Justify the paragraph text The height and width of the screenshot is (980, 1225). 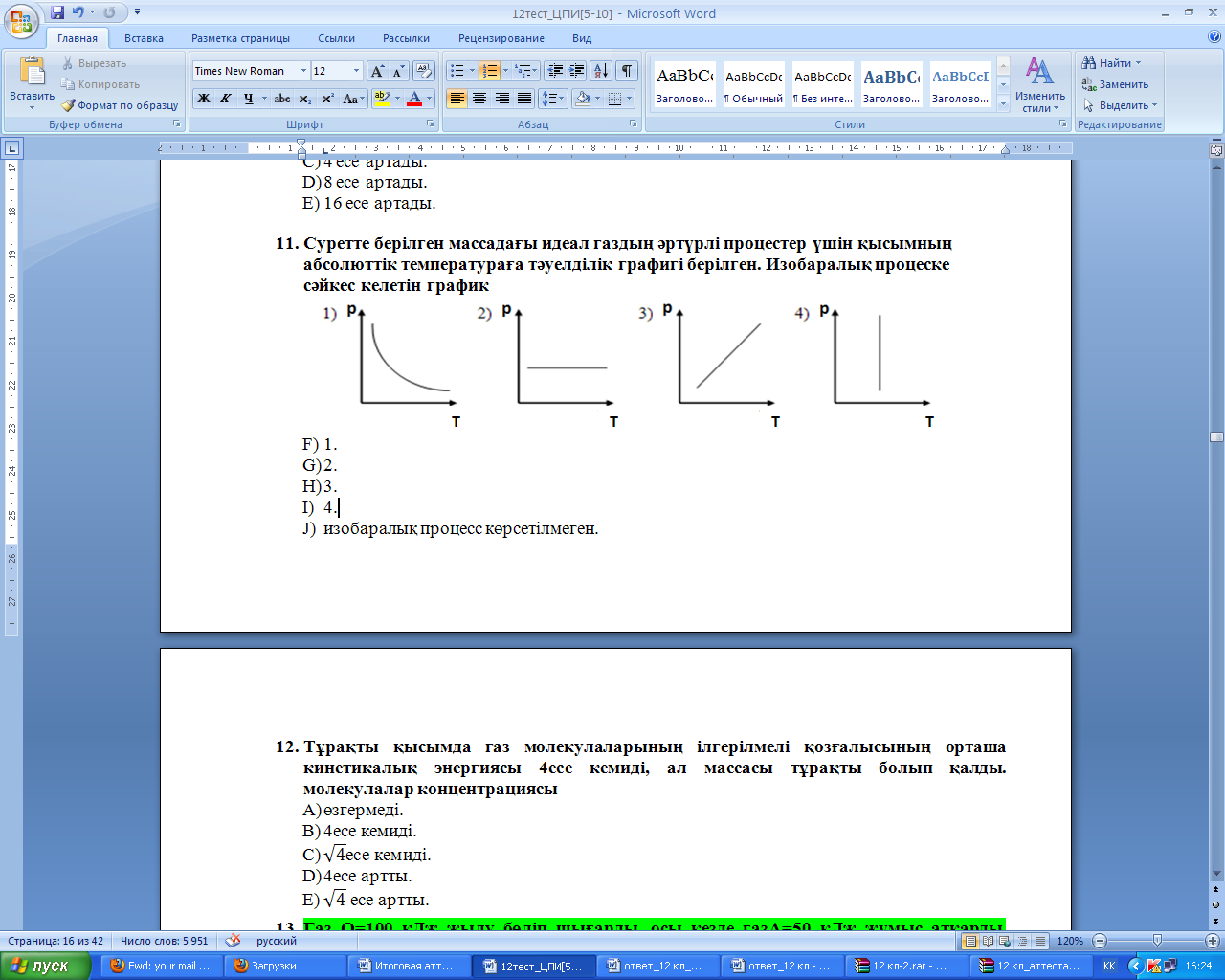point(524,98)
